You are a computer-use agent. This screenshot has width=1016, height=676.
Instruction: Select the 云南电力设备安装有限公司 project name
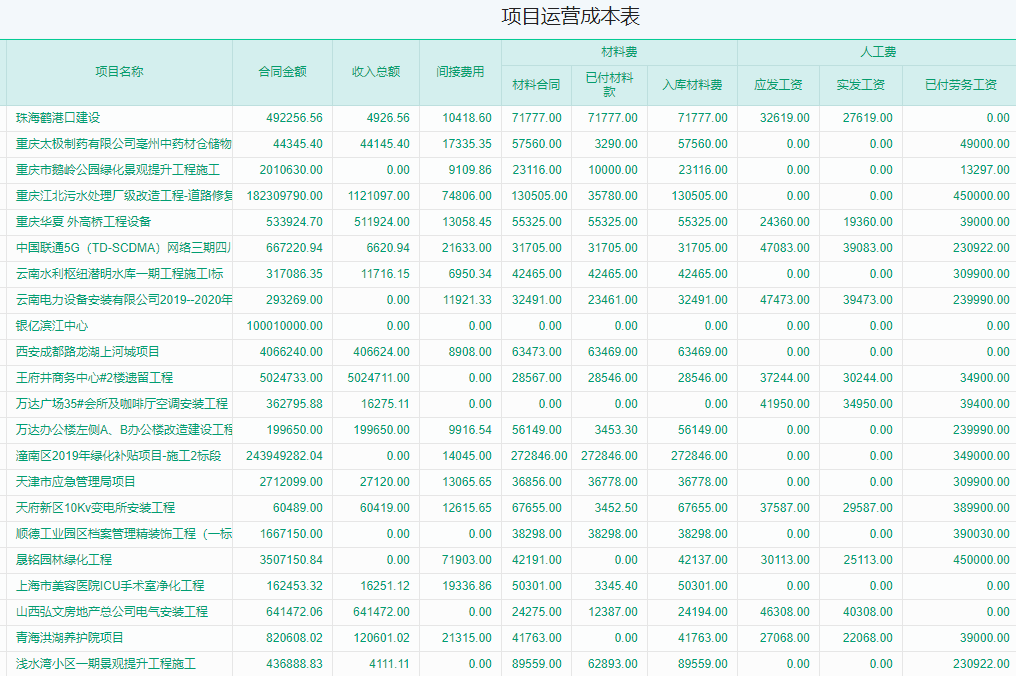(123, 299)
